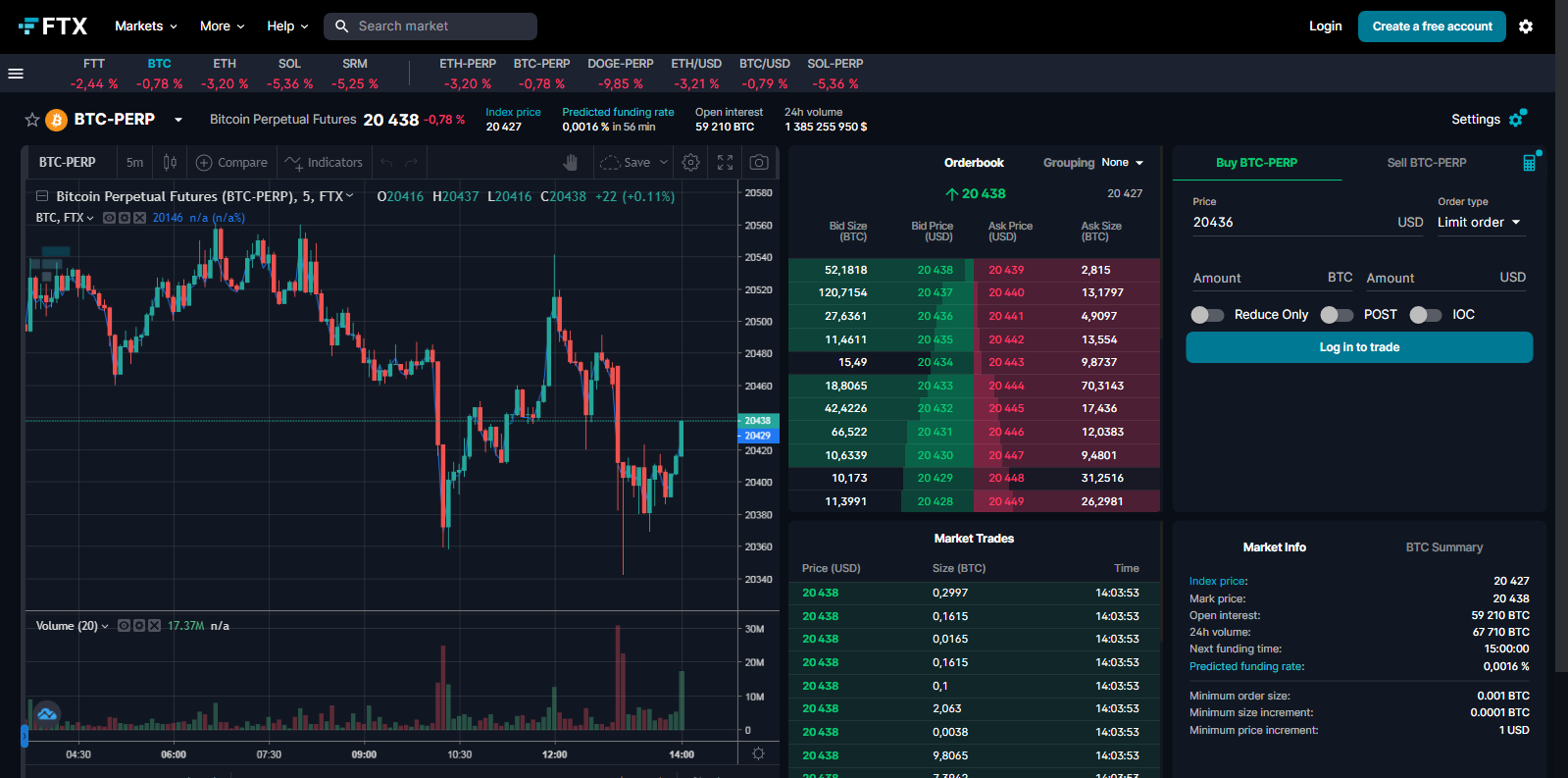Toggle the POST order switch
The image size is (1568, 778).
pyautogui.click(x=1337, y=315)
